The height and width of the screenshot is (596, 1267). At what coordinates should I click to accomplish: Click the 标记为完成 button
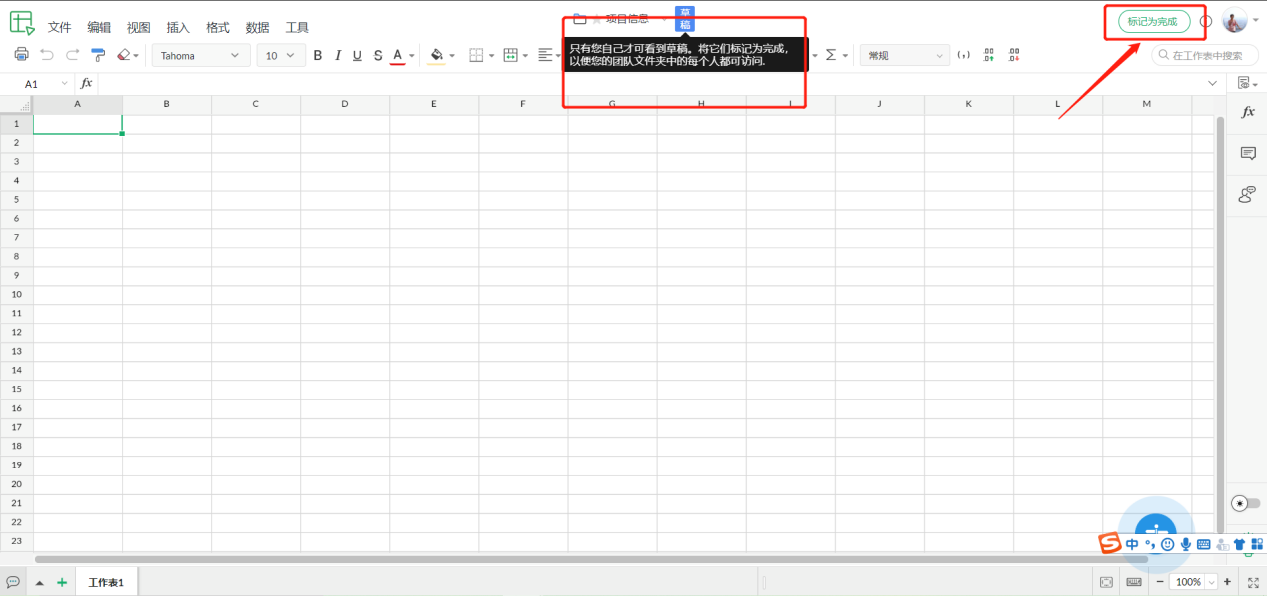(1153, 21)
